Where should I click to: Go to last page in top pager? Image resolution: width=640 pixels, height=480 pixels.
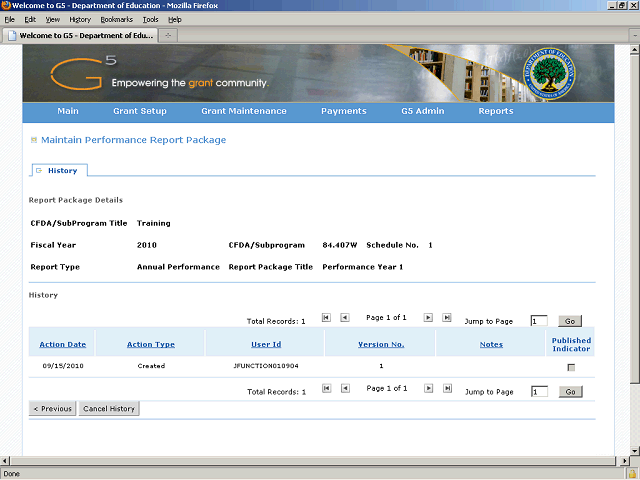(447, 318)
